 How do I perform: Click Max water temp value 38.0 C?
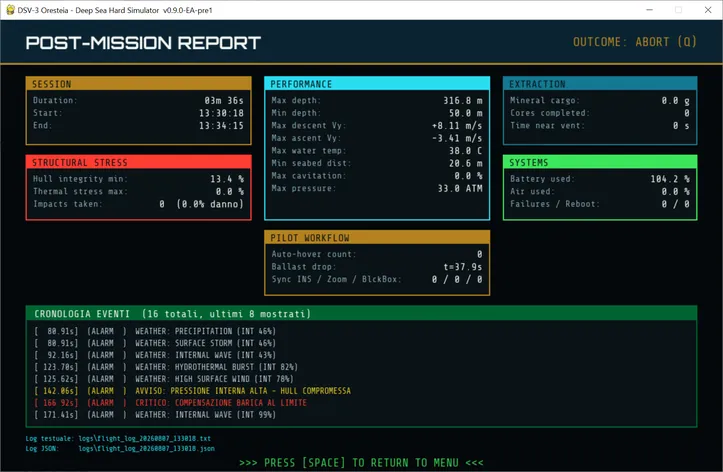466,151
